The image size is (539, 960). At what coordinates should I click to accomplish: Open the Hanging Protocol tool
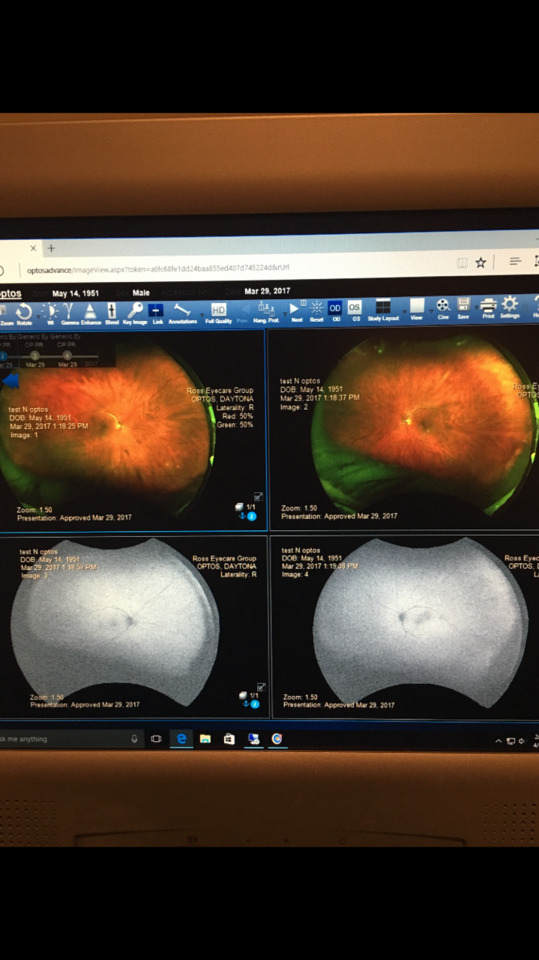click(x=266, y=312)
